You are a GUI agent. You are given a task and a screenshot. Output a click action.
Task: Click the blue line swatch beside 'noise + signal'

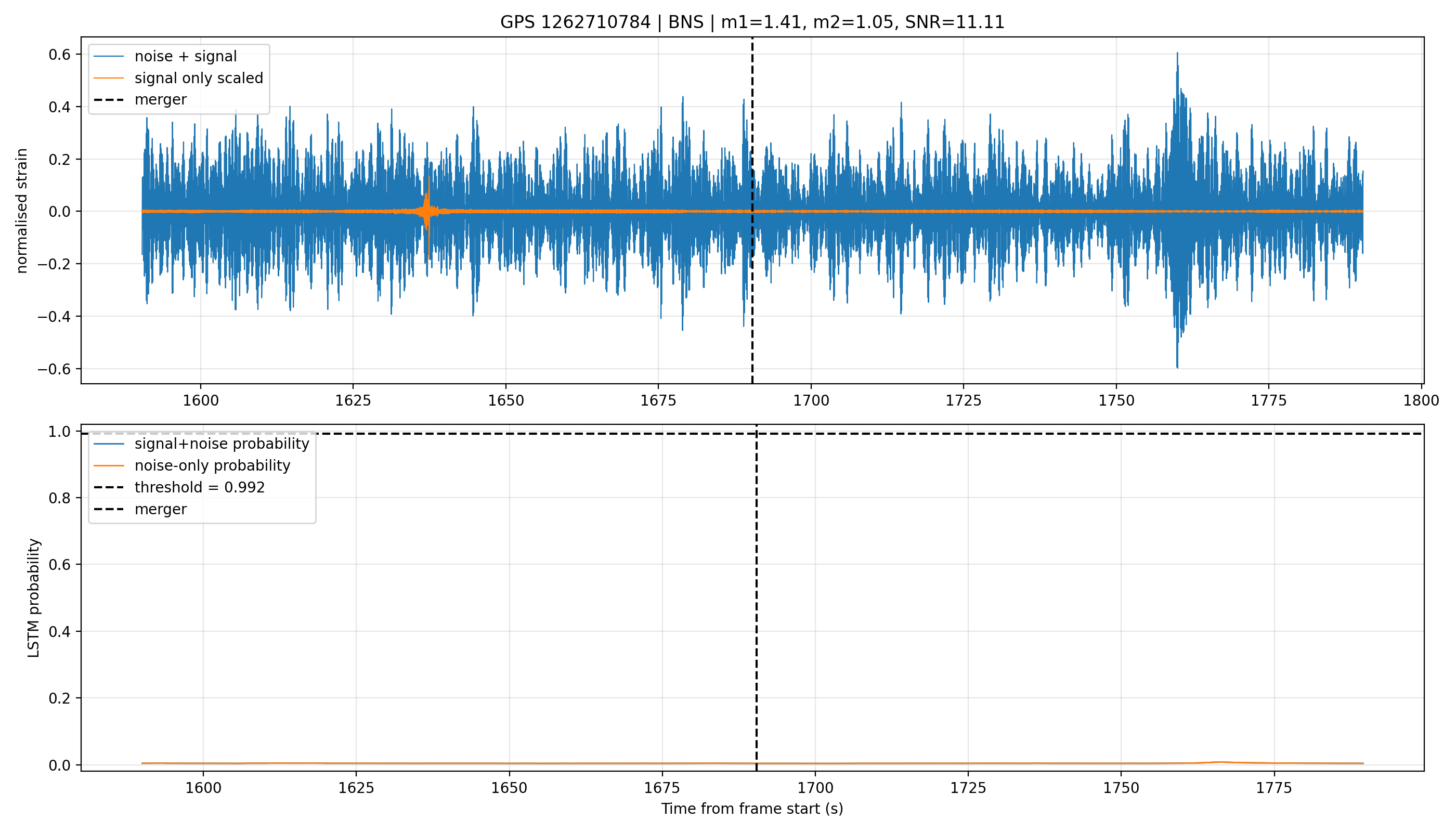tap(109, 56)
